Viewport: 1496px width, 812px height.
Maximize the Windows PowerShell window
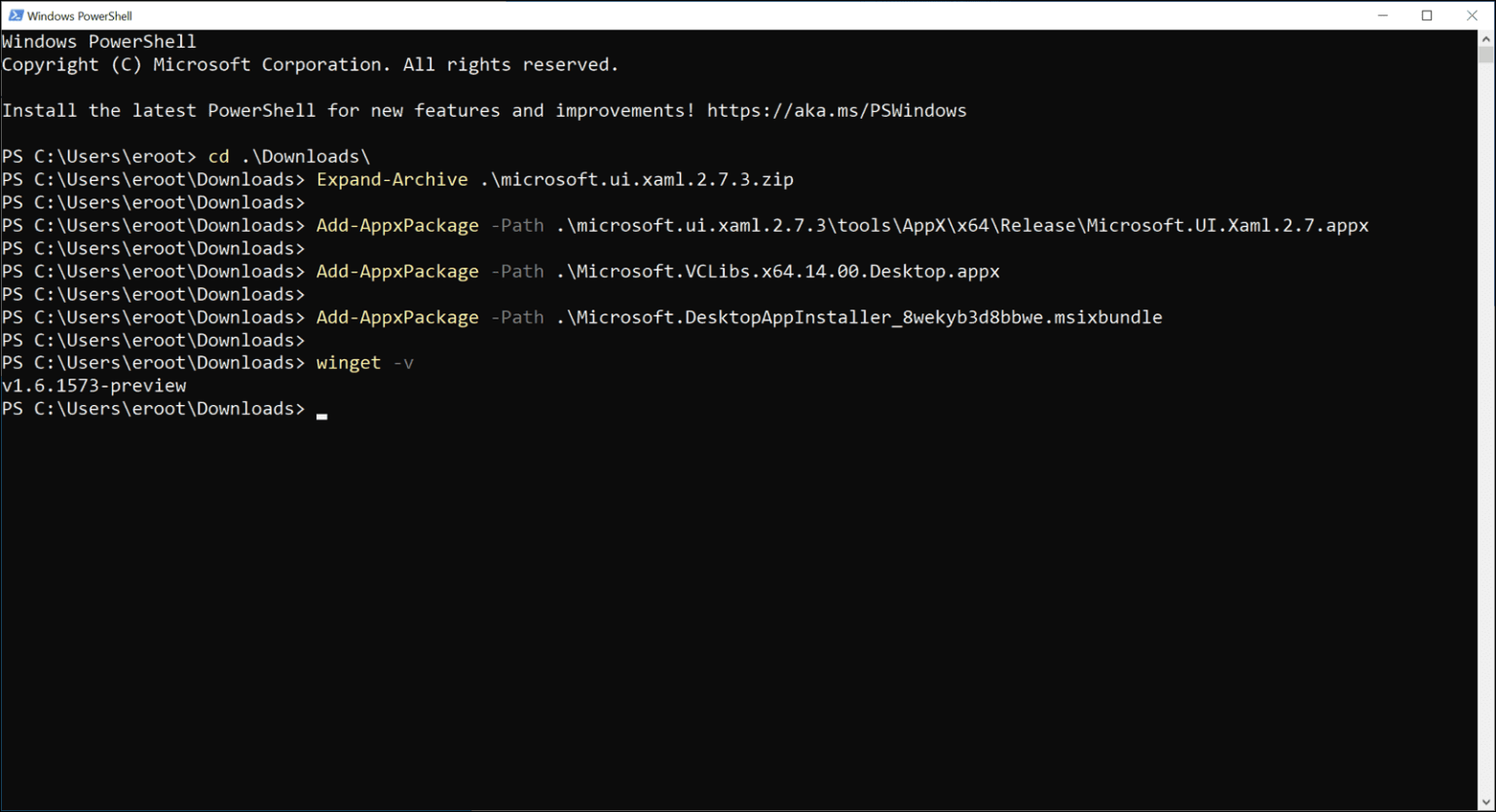[1427, 16]
